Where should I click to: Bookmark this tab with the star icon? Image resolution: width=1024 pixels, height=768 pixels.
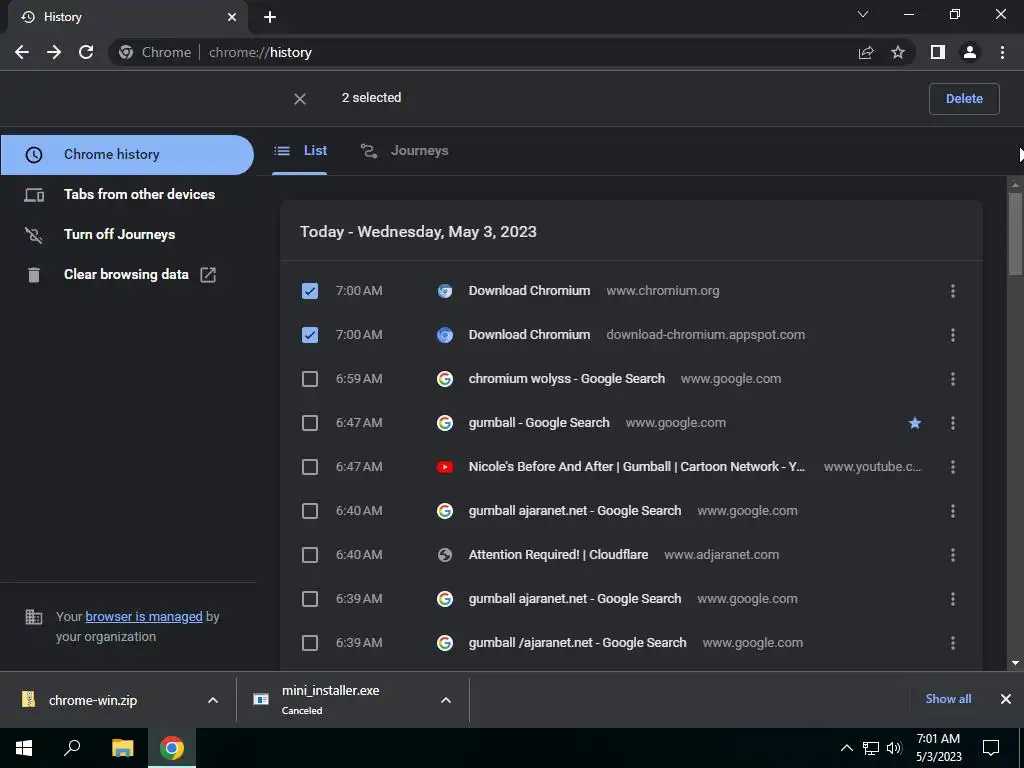pyautogui.click(x=898, y=52)
